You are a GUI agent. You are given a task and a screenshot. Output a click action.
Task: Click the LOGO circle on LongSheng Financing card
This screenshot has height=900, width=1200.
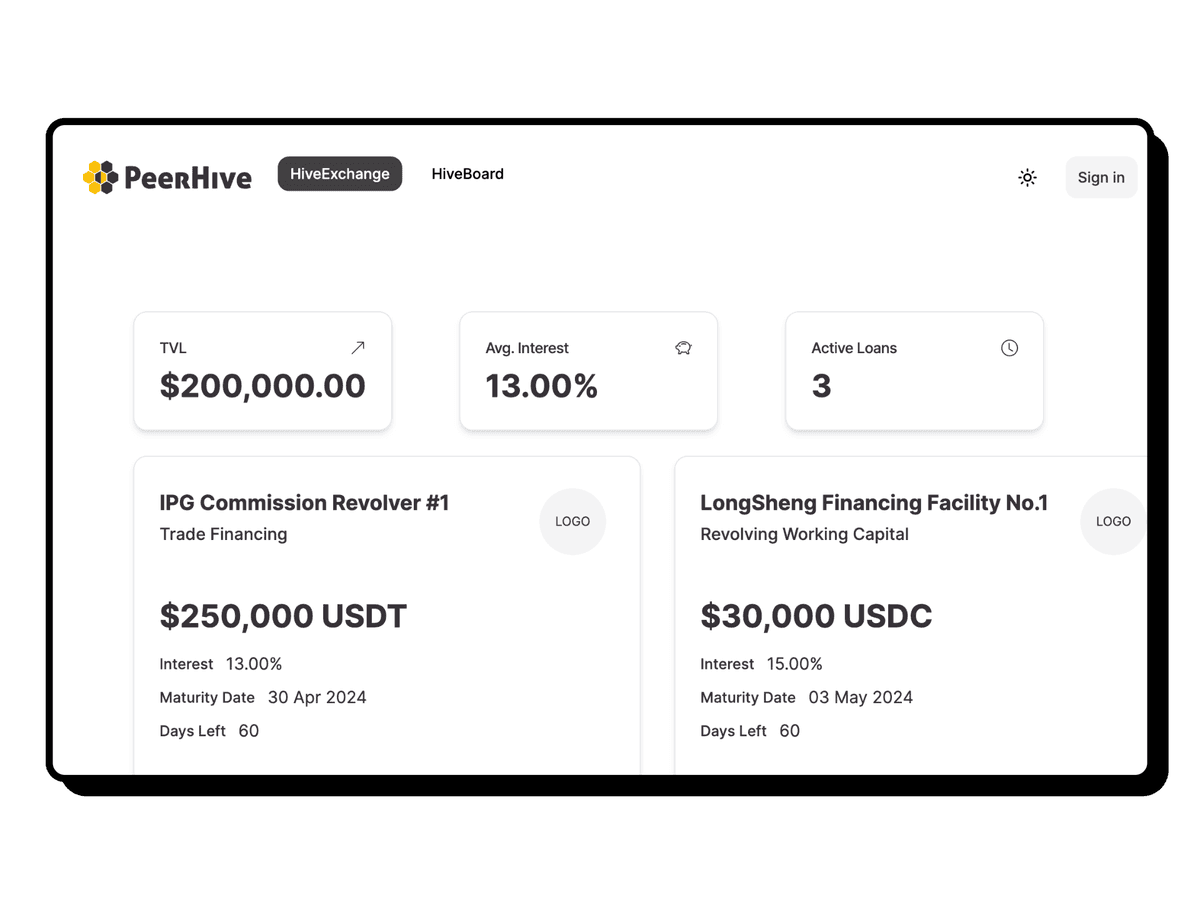pyautogui.click(x=1112, y=521)
